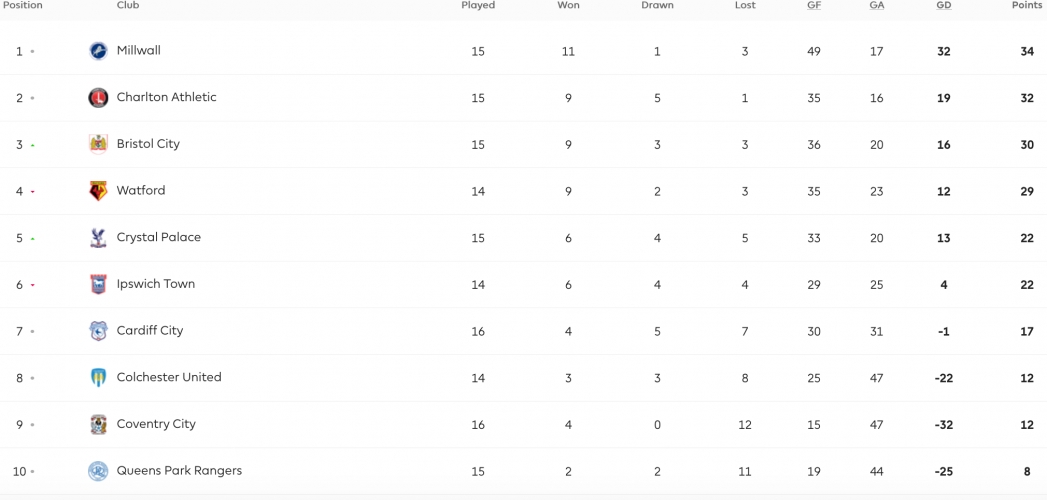Click the green up arrow beside position 3
The width and height of the screenshot is (1047, 500).
[32, 145]
